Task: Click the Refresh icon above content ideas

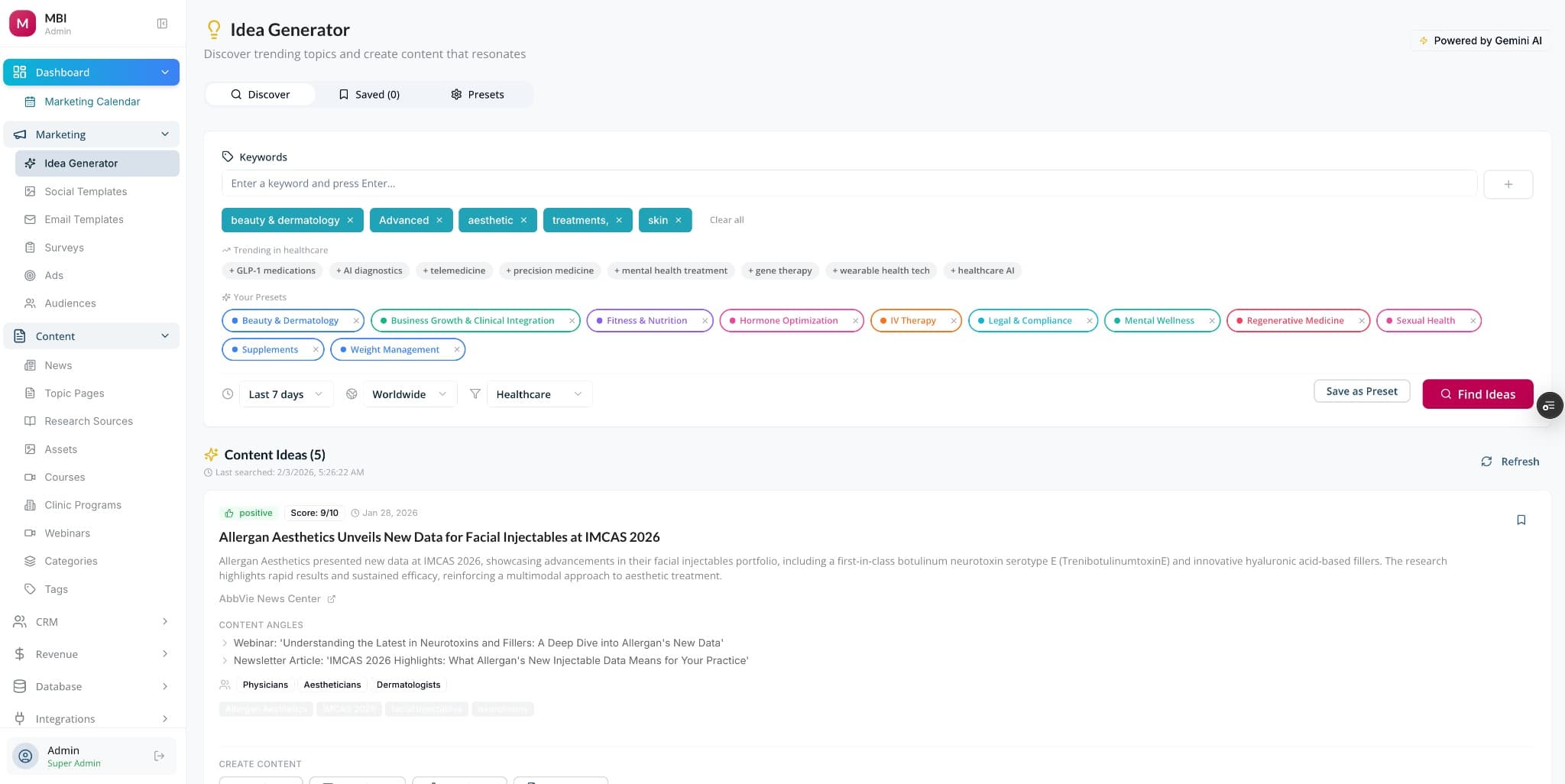Action: coord(1486,462)
